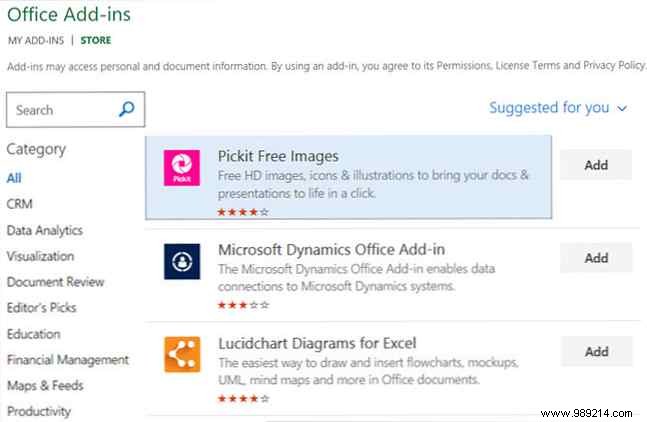Image resolution: width=647 pixels, height=422 pixels.
Task: Add the Pickit Free Images add-in
Action: 596,165
